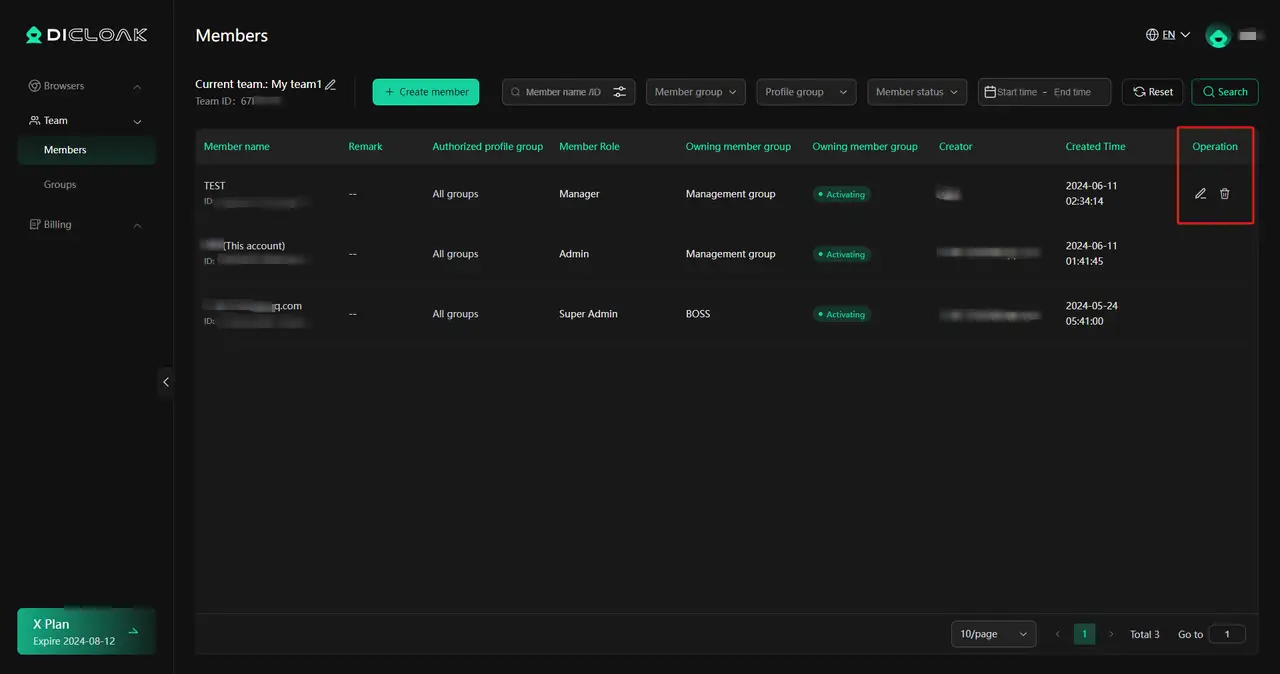Viewport: 1280px width, 674px height.
Task: Select Groups in the Team menu
Action: [60, 185]
